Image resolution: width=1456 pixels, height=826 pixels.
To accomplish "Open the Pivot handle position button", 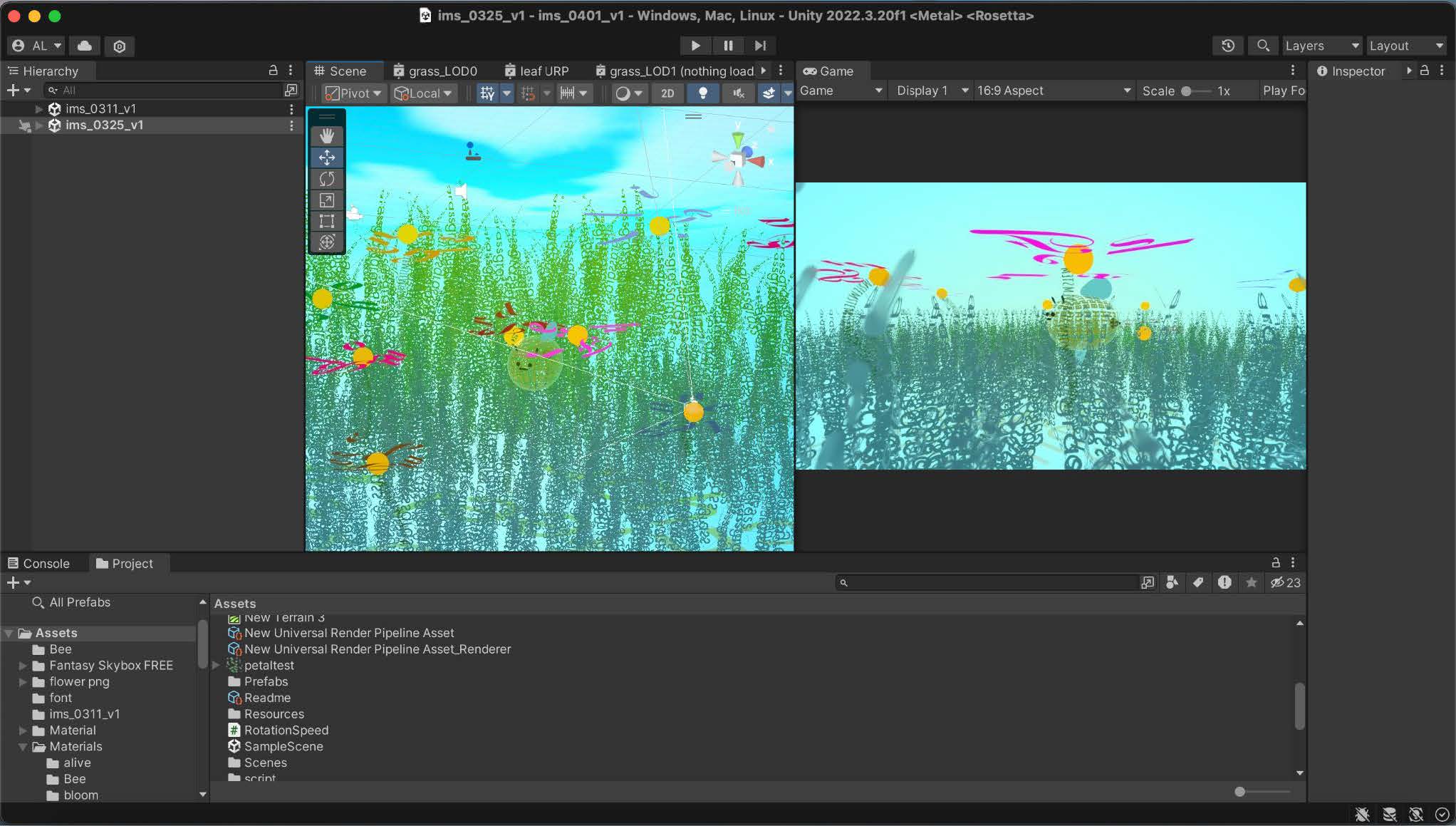I will 354,93.
